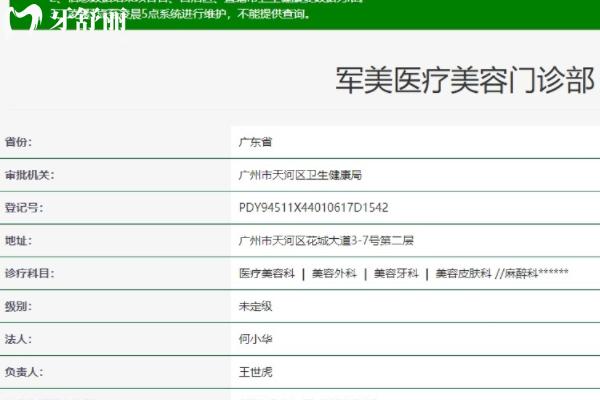Select 广州市天河区卫生健康局 text
Image resolution: width=600 pixels, height=400 pixels.
300,175
